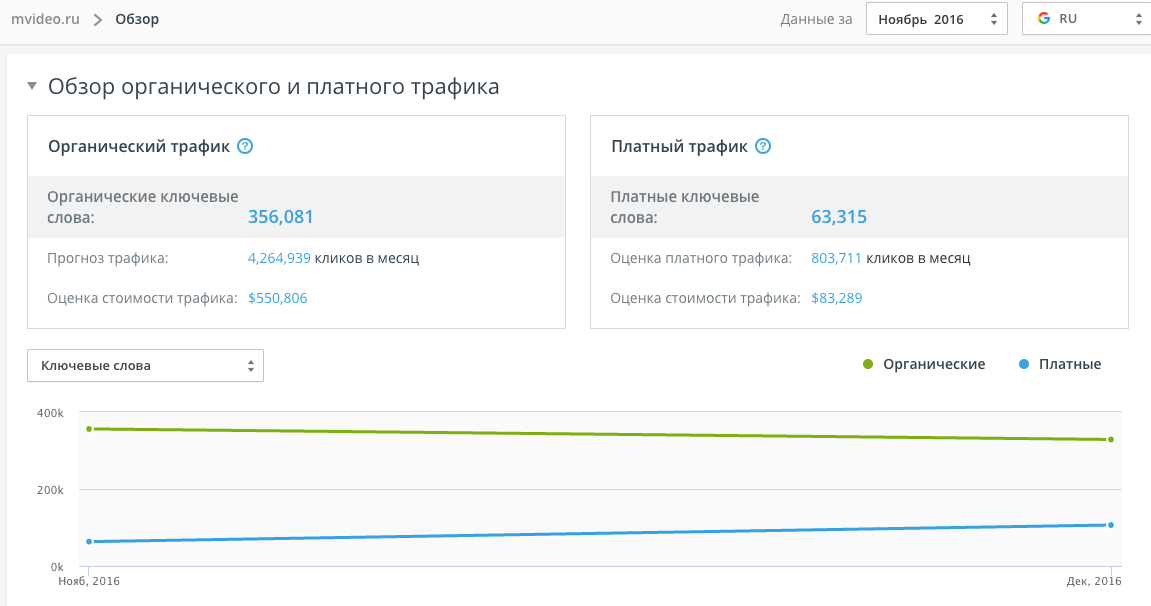
Task: Collapse the Обзор органического и платного трафика section
Action: point(33,87)
